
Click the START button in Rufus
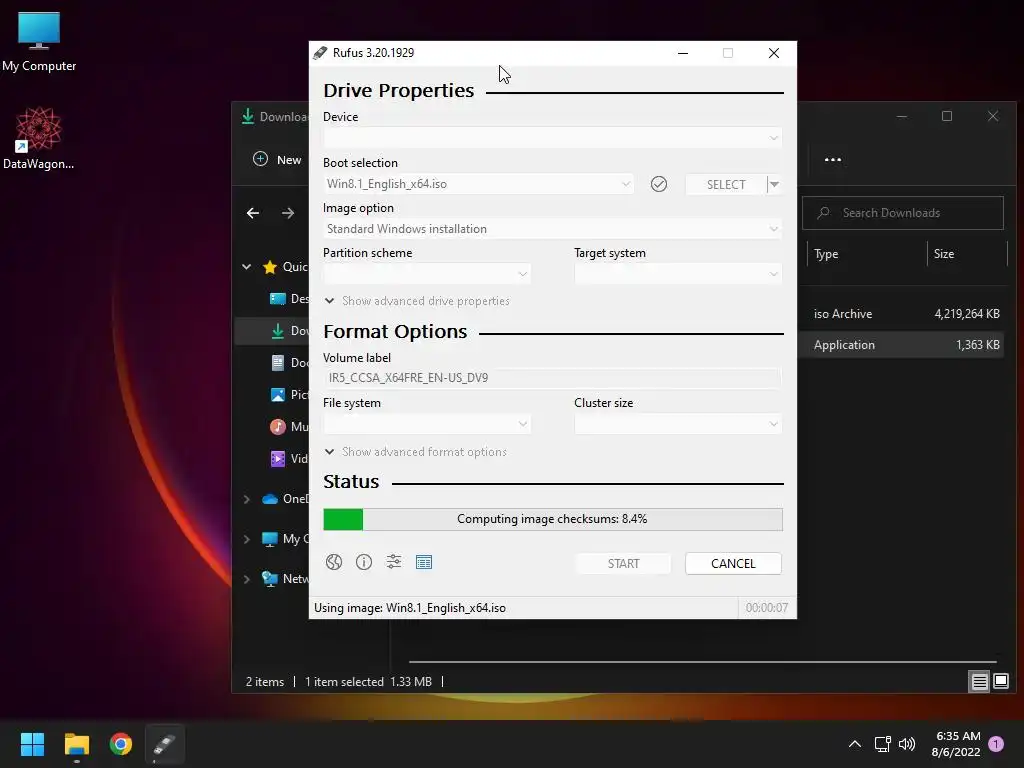pos(623,564)
